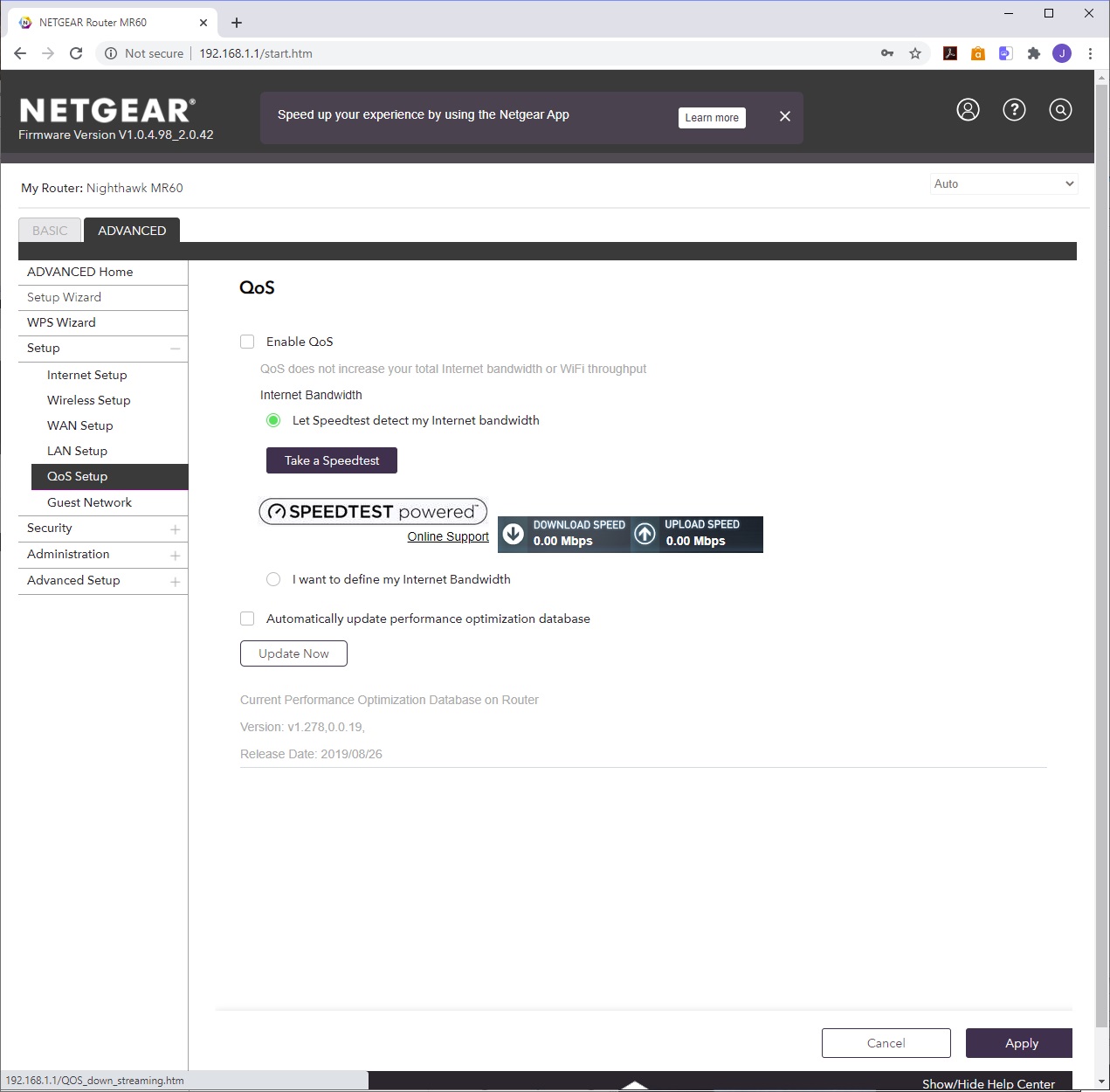This screenshot has width=1110, height=1092.
Task: Go back using browser back arrow
Action: (20, 53)
